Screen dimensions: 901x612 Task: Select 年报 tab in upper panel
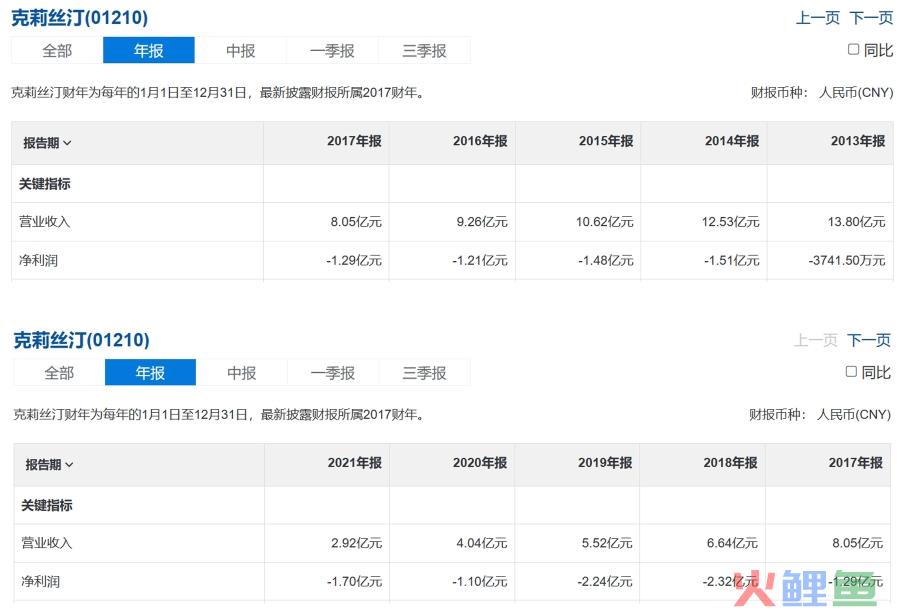click(x=149, y=51)
